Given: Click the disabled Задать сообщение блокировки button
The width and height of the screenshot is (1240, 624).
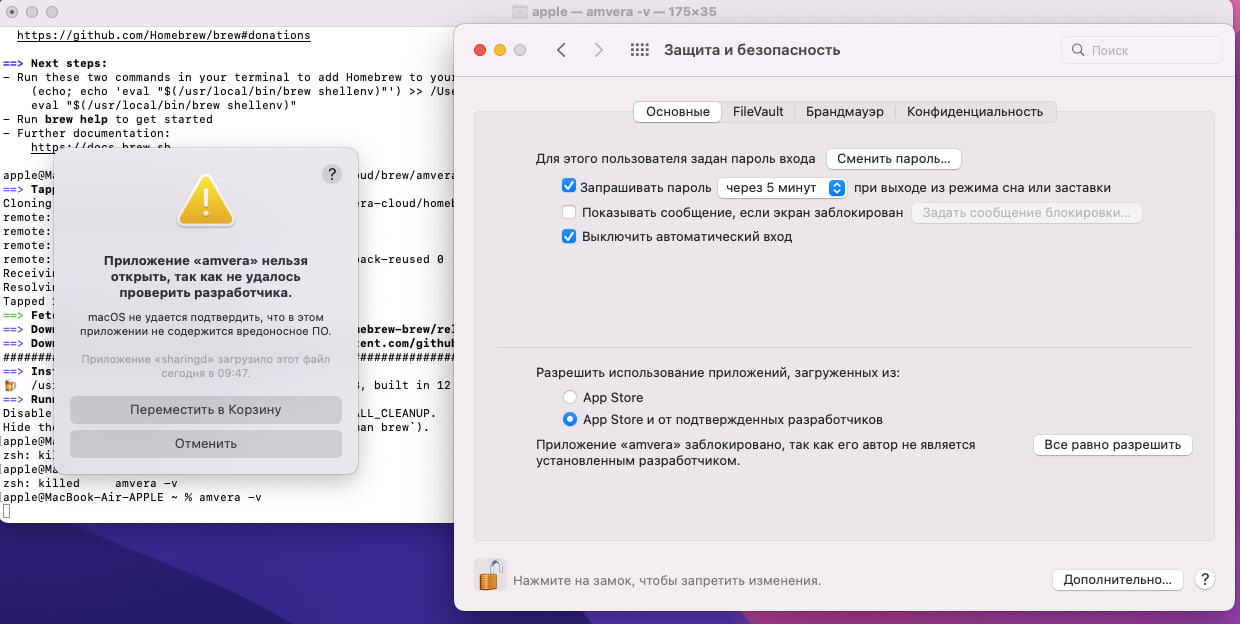Looking at the screenshot, I should (x=1026, y=212).
